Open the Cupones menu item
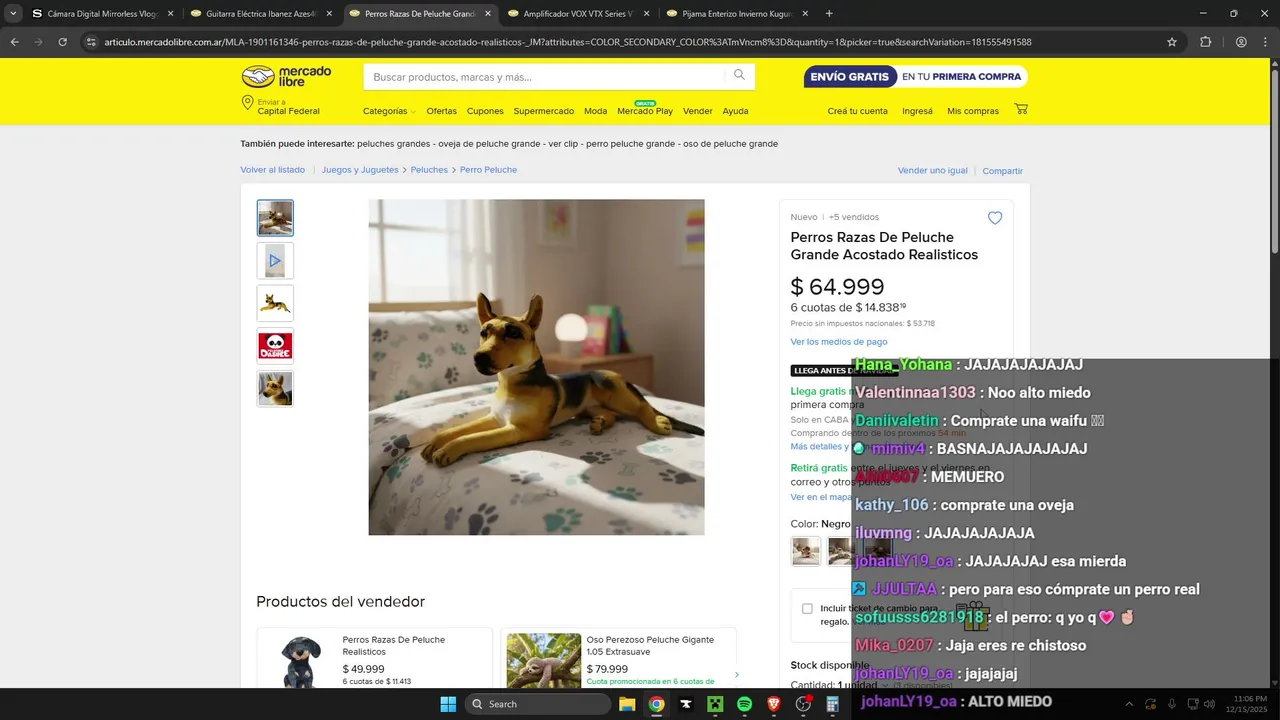 485,111
